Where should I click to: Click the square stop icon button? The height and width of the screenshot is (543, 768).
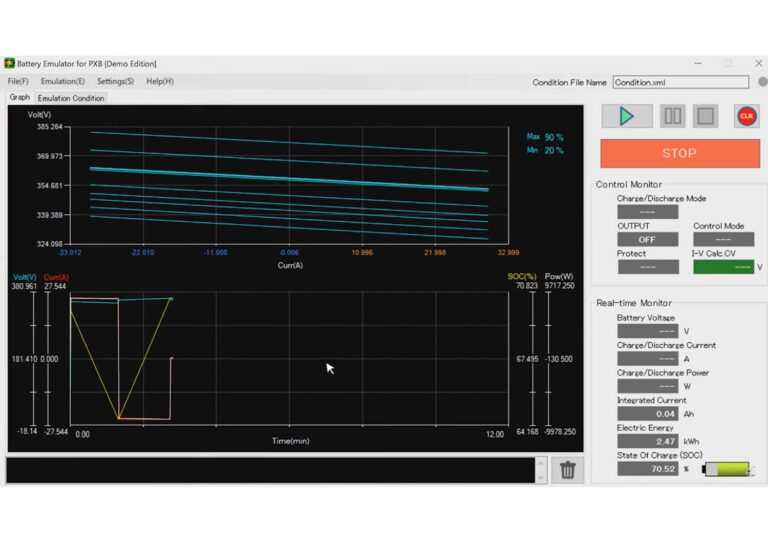point(705,116)
